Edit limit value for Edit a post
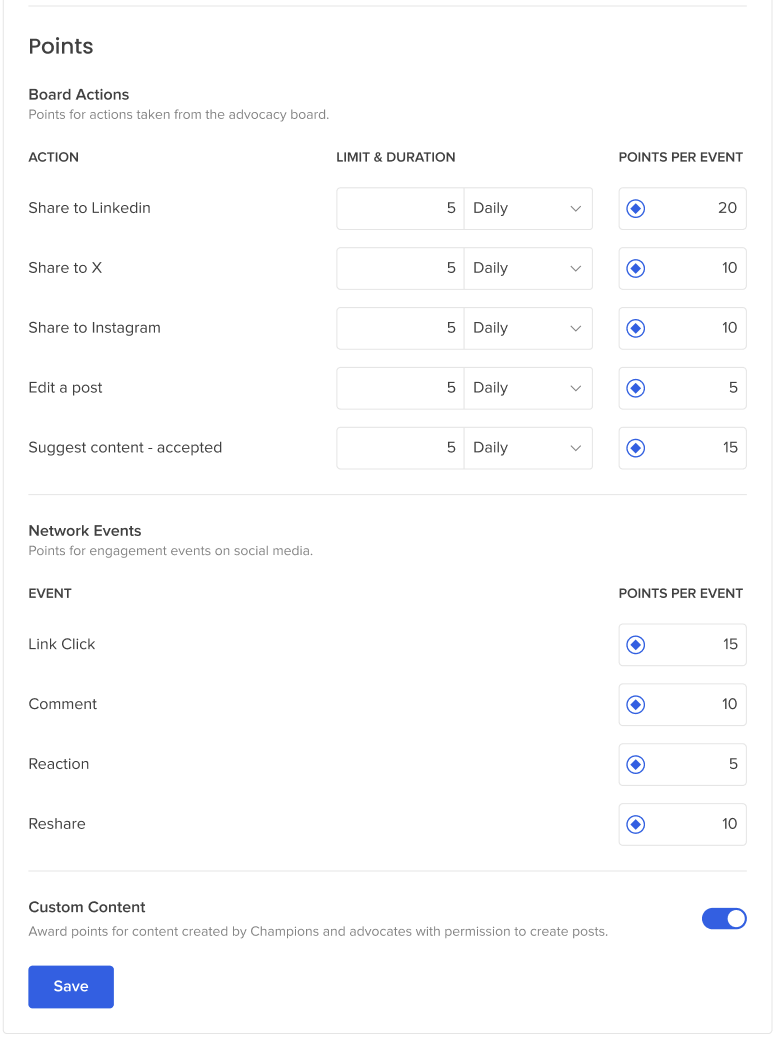The image size is (780, 1046). point(400,388)
